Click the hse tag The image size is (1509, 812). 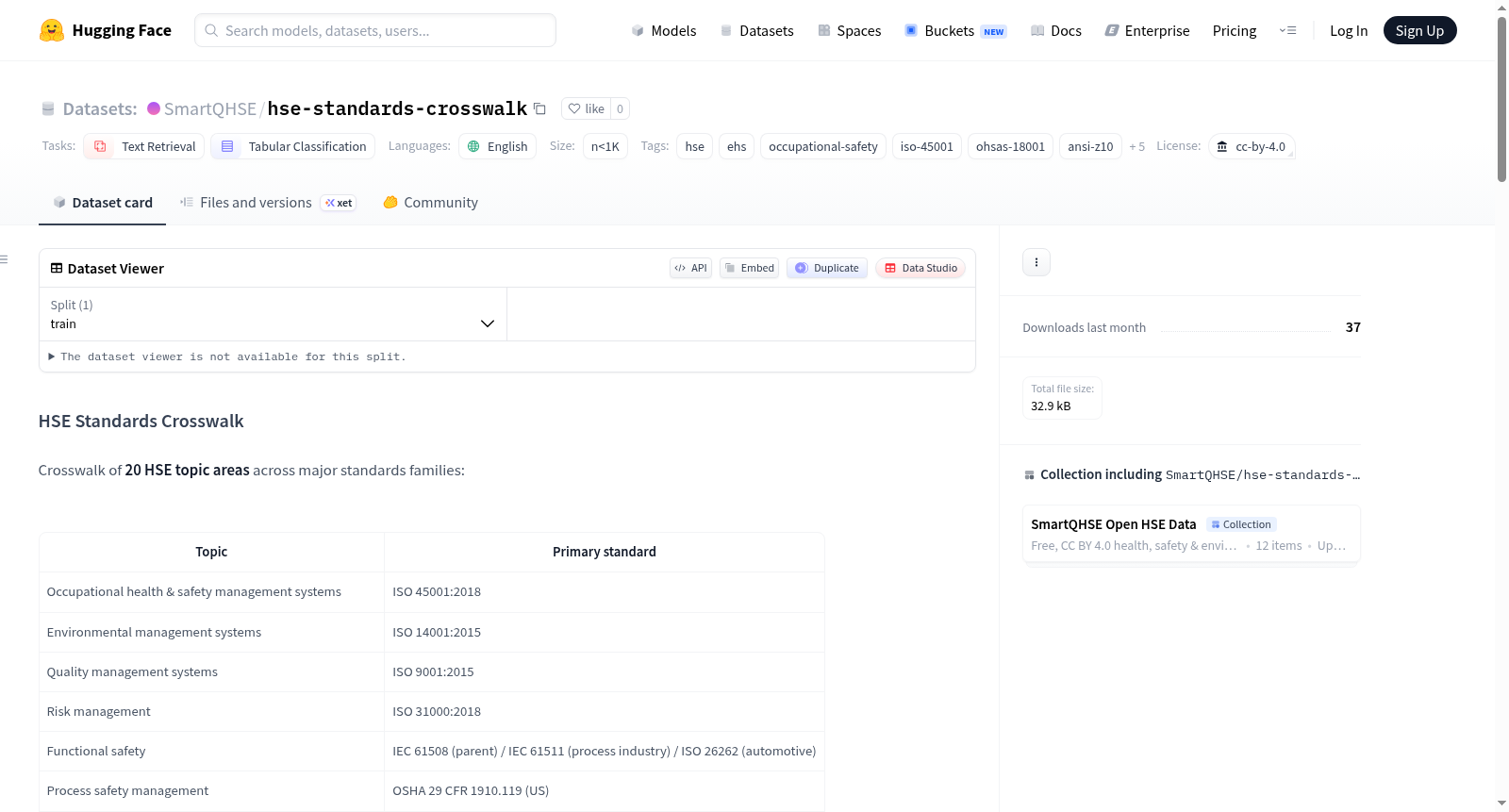pyautogui.click(x=694, y=146)
